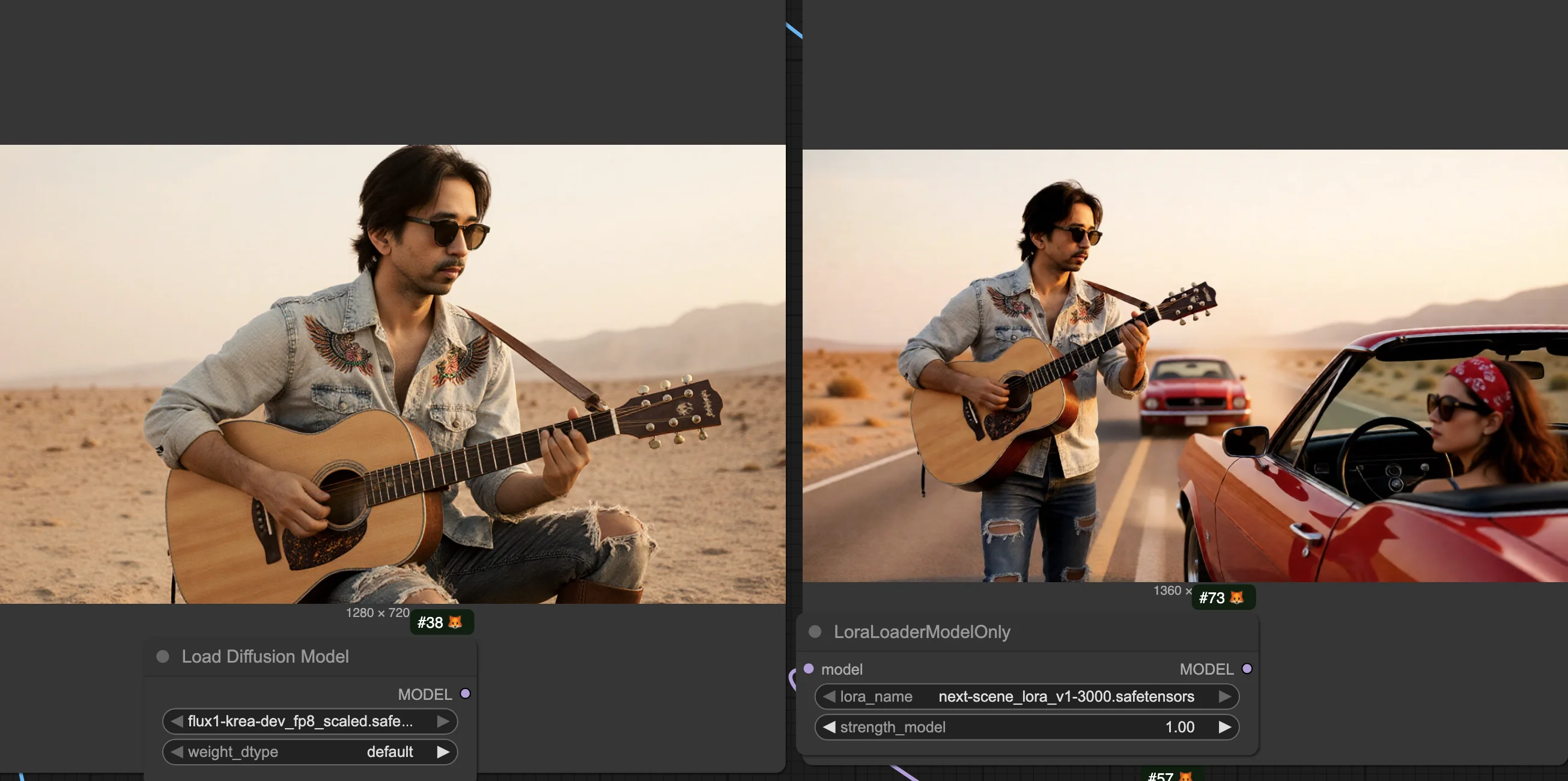Collapse the Load Diffusion Model node via its title circle

[x=163, y=656]
